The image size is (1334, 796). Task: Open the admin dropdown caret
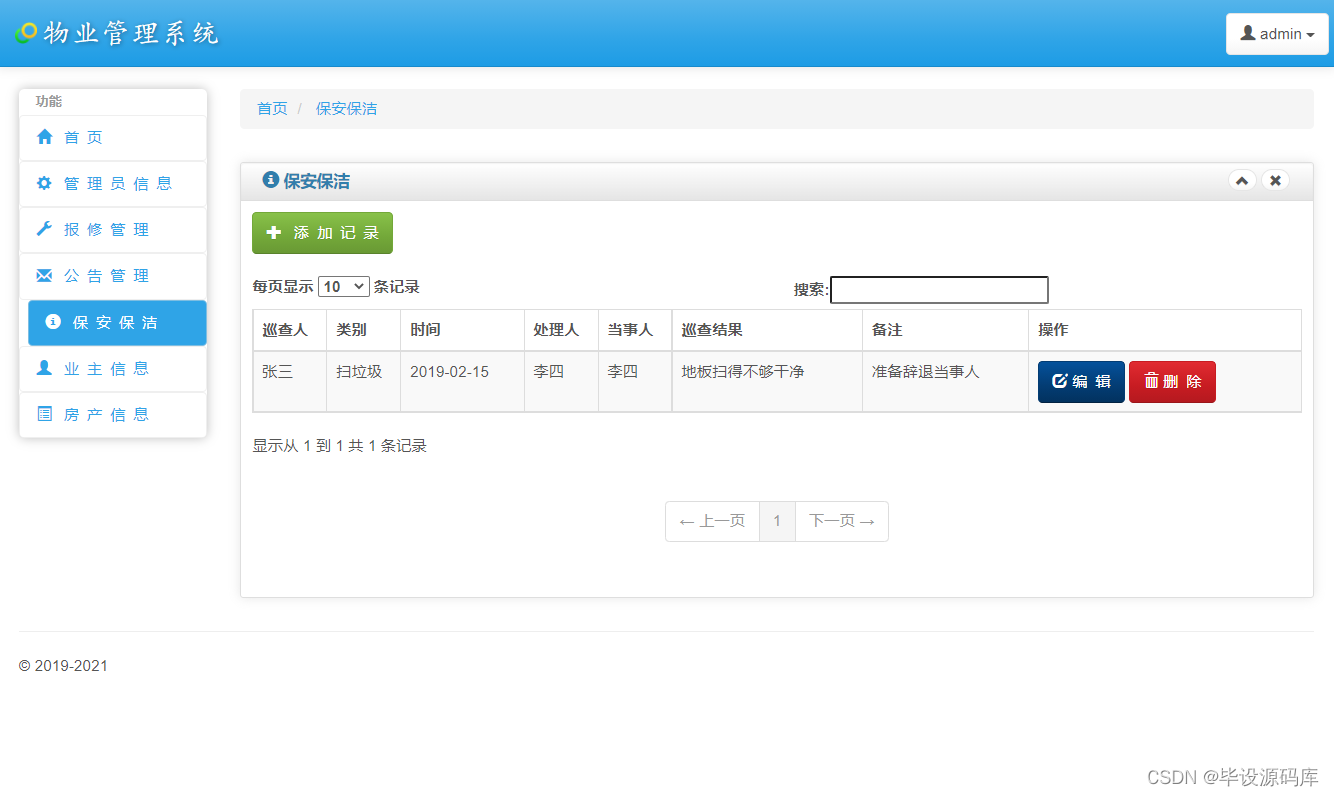click(x=1310, y=35)
